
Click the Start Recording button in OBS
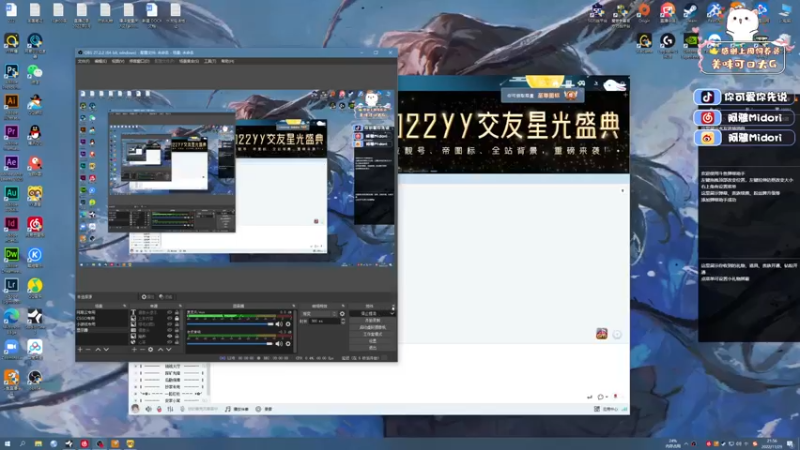[372, 320]
